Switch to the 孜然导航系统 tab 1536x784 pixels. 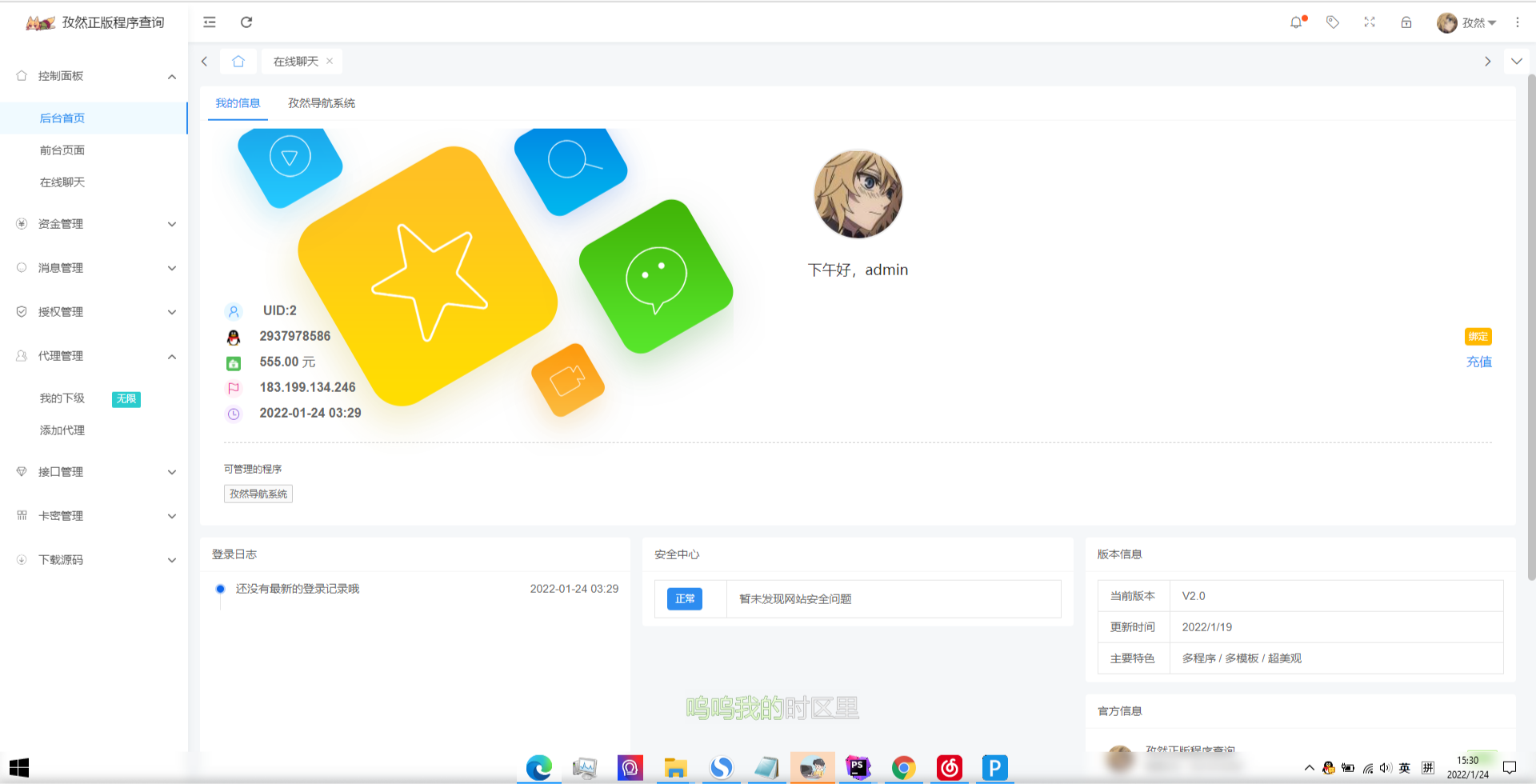[322, 103]
